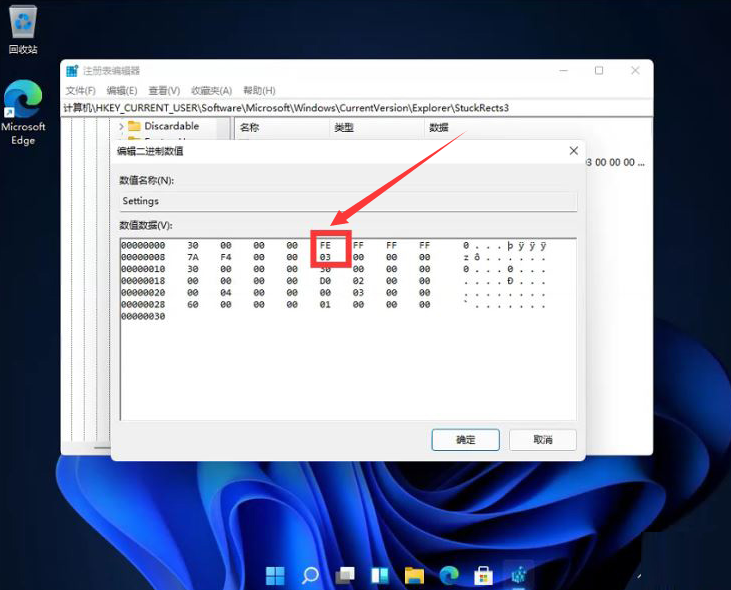Image resolution: width=731 pixels, height=590 pixels.
Task: Open Task View icon in taskbar
Action: click(x=345, y=576)
